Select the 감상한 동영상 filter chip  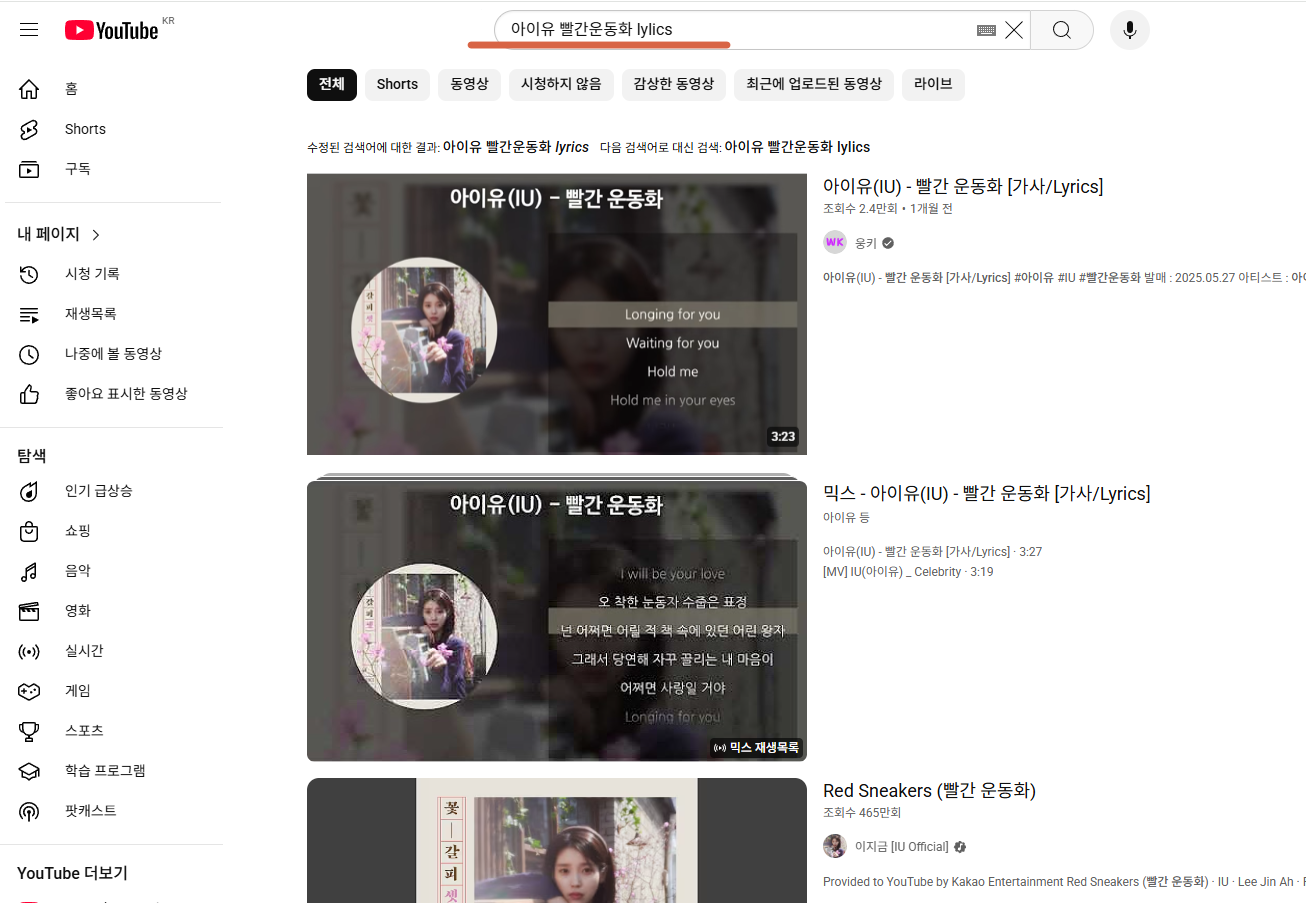click(674, 84)
